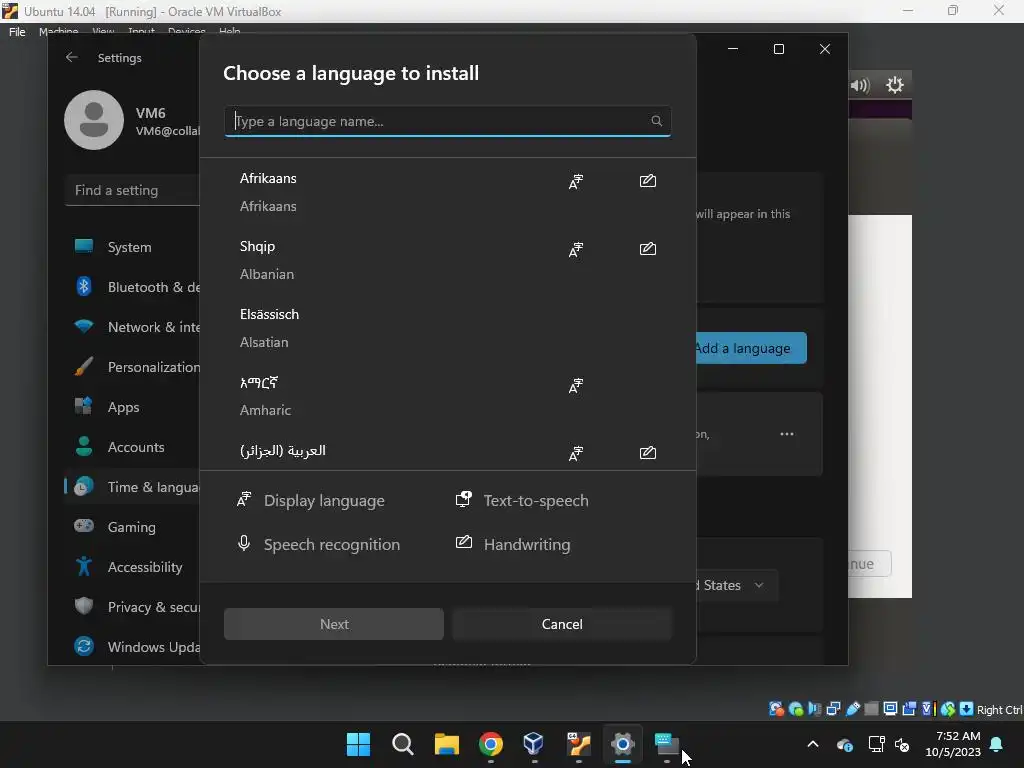Click the Handwriting legend icon
Image resolution: width=1024 pixels, height=768 pixels.
point(464,542)
